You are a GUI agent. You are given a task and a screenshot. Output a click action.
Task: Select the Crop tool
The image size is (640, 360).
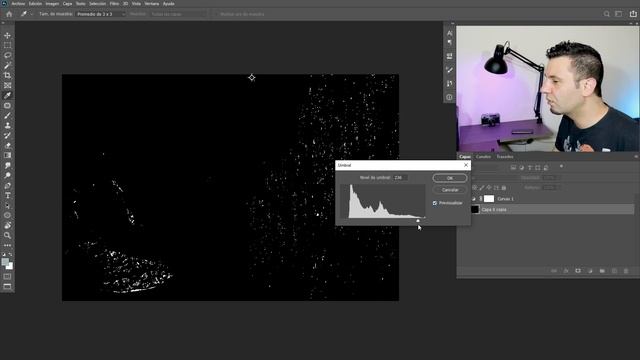point(7,75)
